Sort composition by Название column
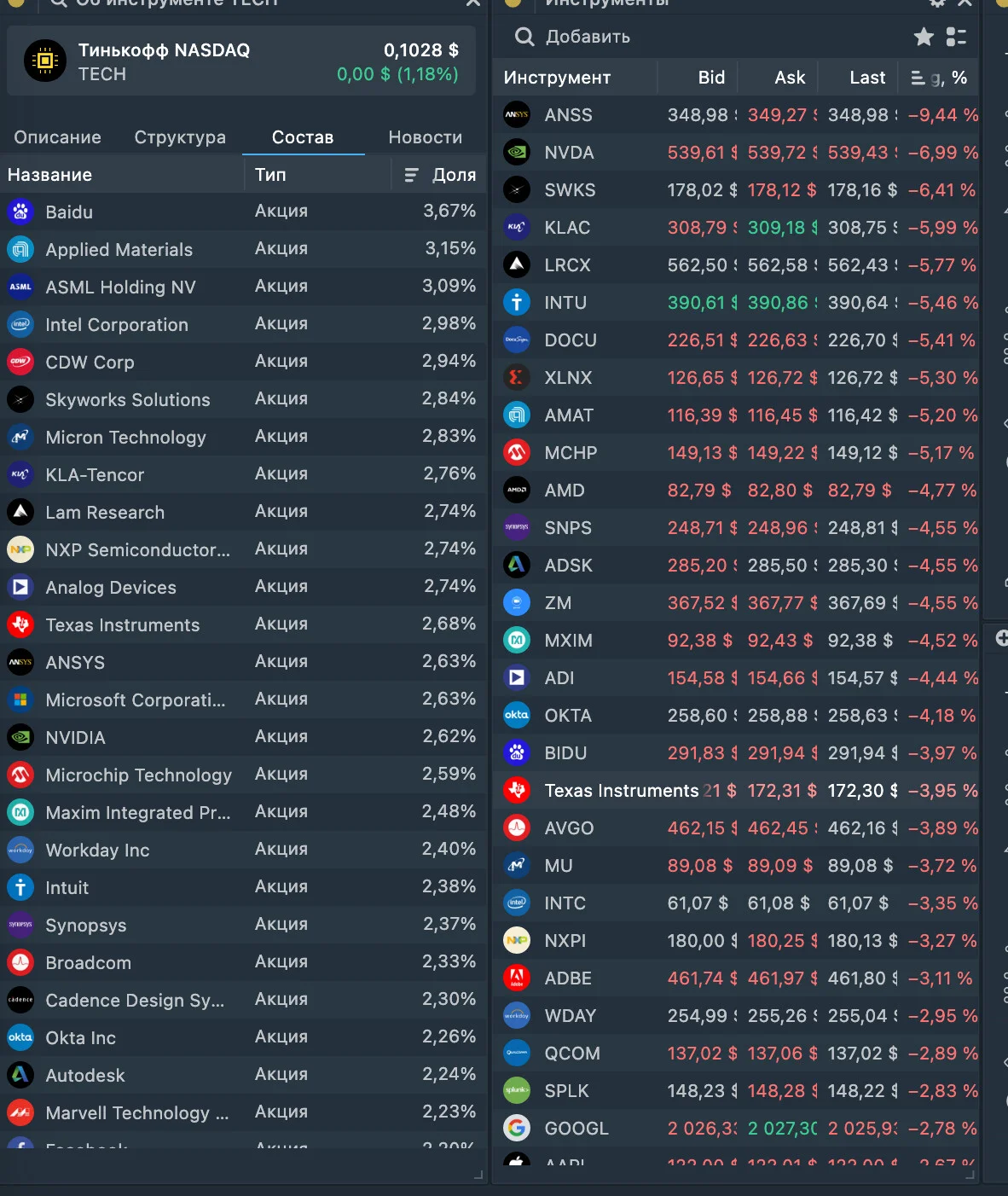Image resolution: width=1008 pixels, height=1196 pixels. tap(49, 175)
